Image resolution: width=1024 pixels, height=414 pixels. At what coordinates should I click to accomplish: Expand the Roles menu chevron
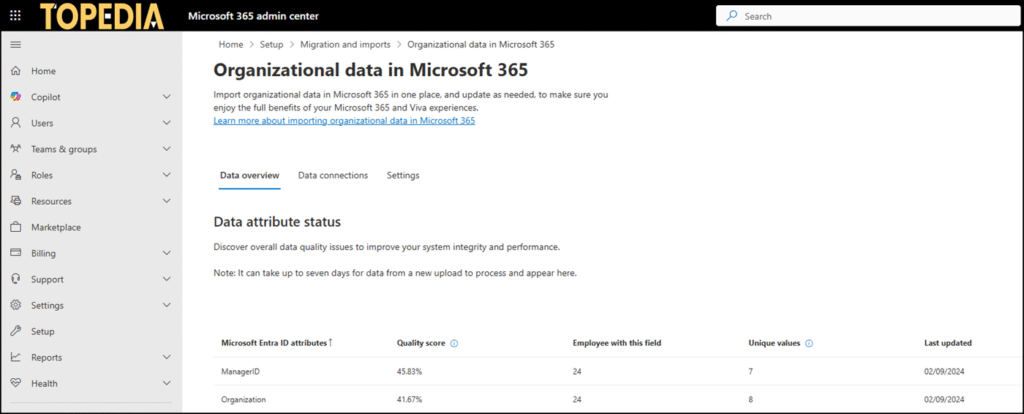click(167, 175)
